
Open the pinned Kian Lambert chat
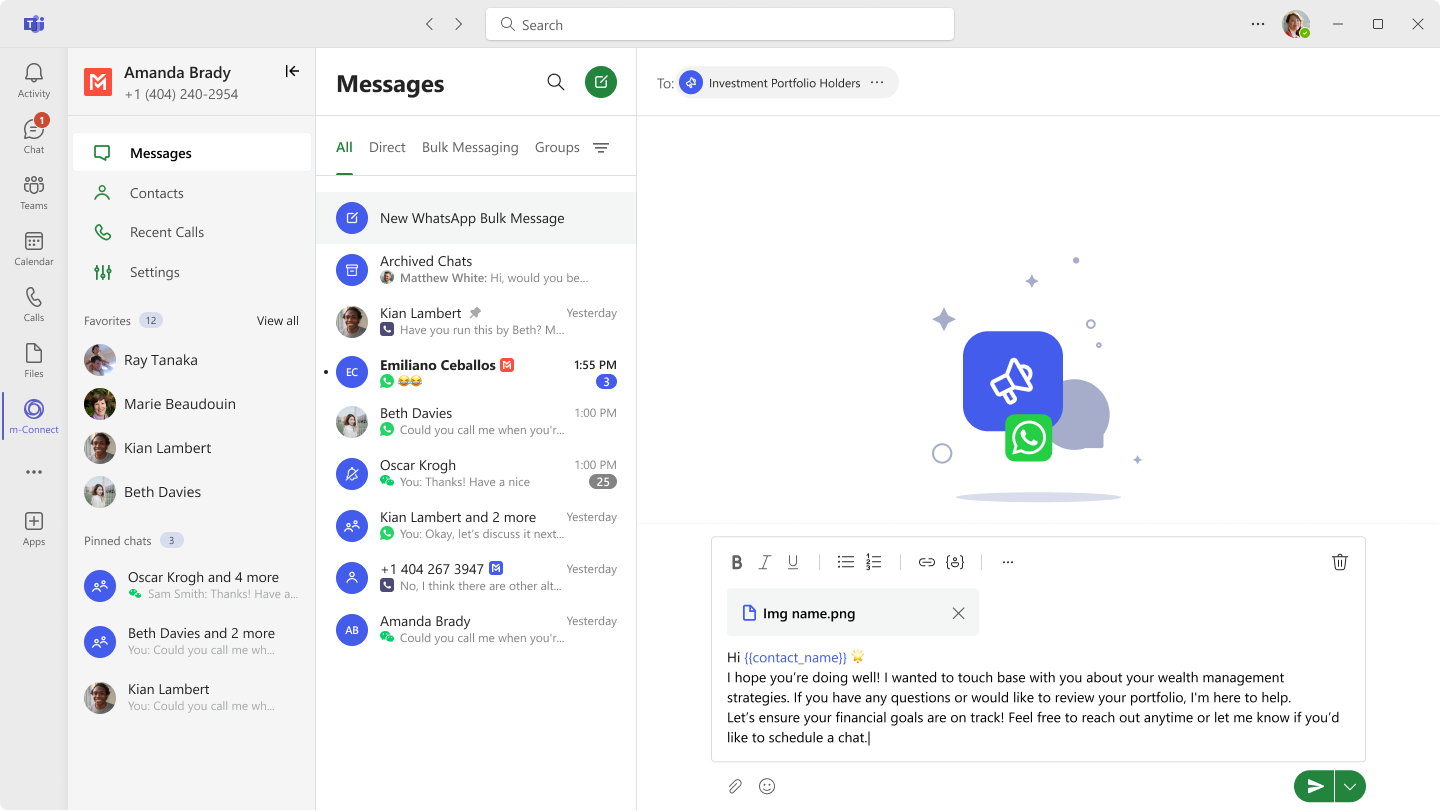click(192, 697)
